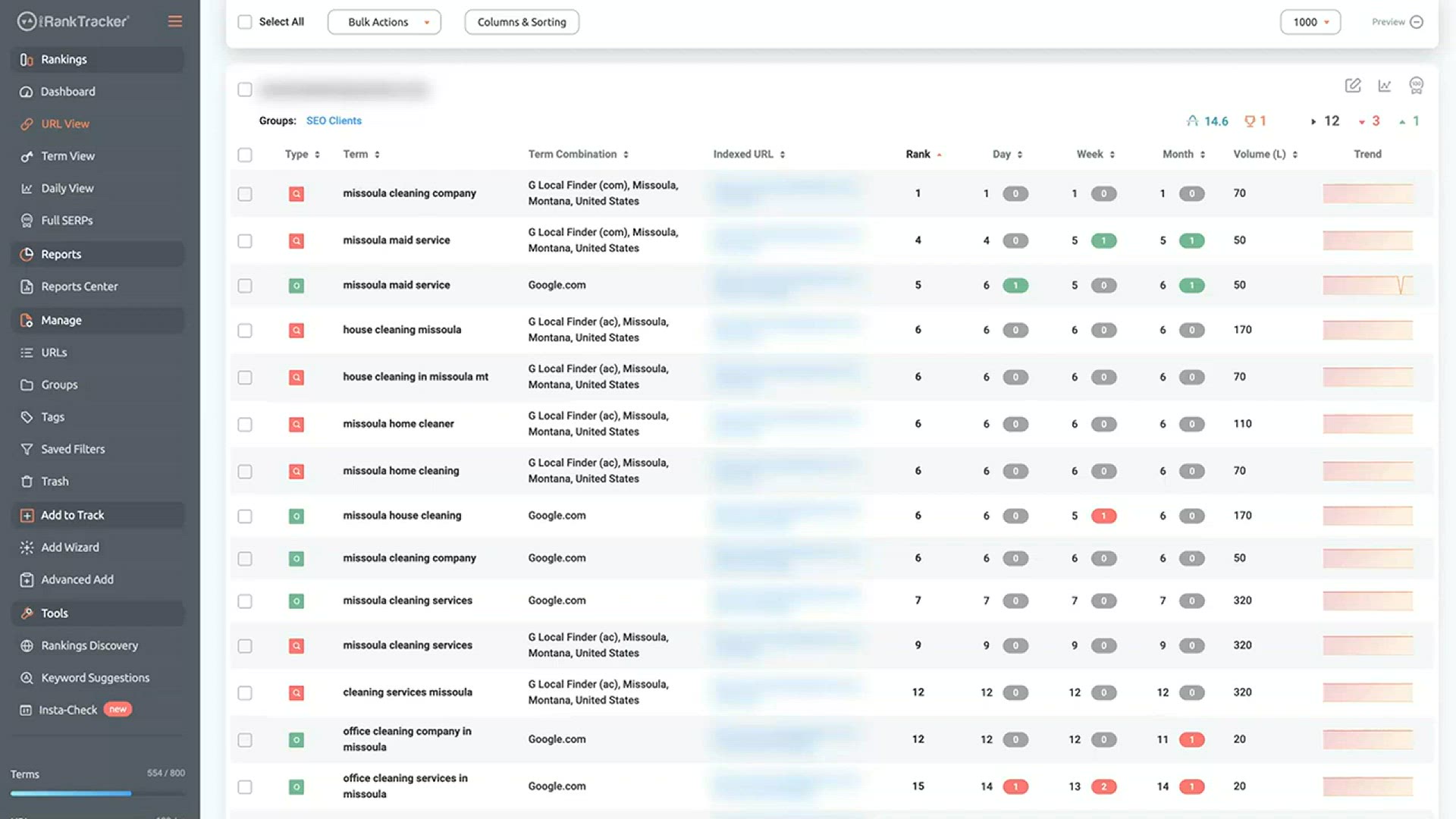Screen dimensions: 1456x819
Task: Click the Advanced Add icon
Action: 27,580
